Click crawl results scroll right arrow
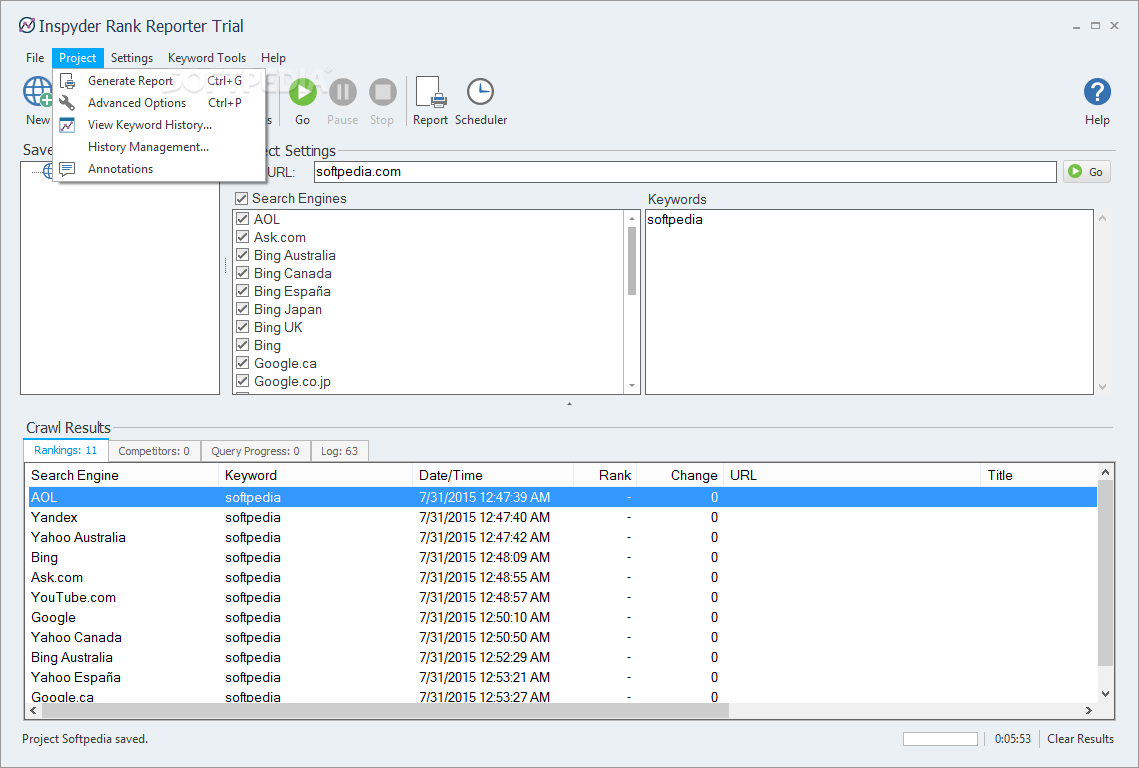Viewport: 1139px width, 768px height. click(1089, 711)
